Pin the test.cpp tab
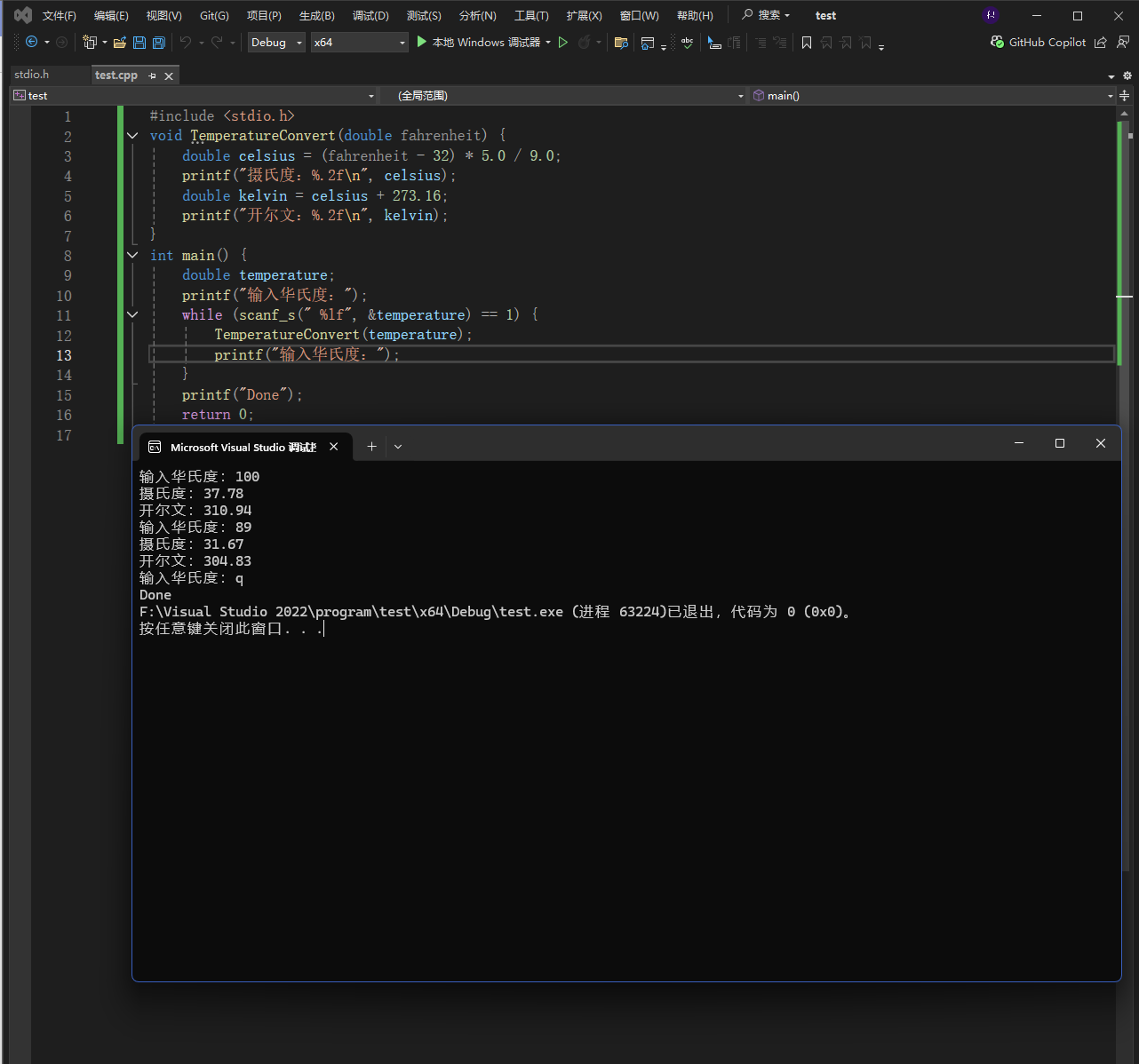This screenshot has width=1139, height=1064. (152, 75)
